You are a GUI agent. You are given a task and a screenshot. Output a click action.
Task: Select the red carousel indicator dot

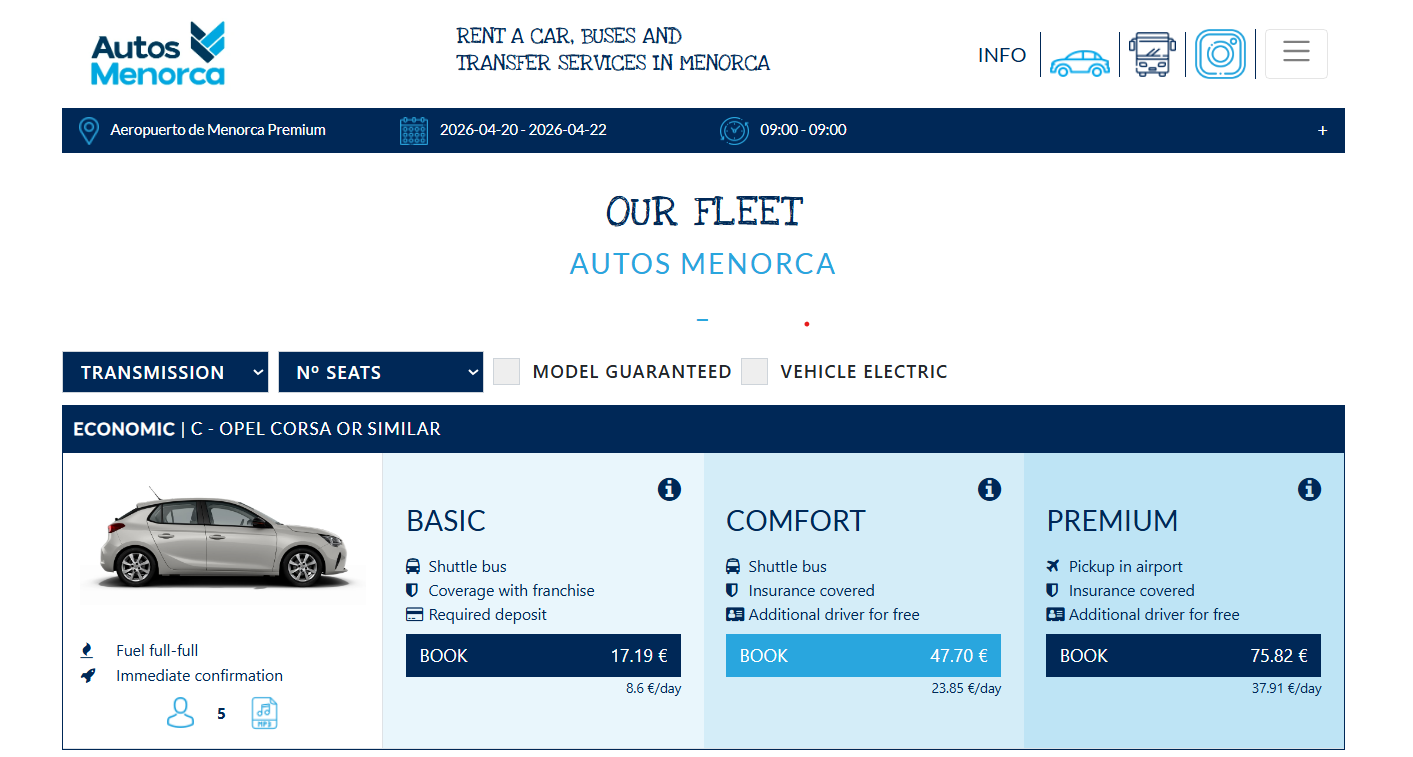tap(807, 324)
